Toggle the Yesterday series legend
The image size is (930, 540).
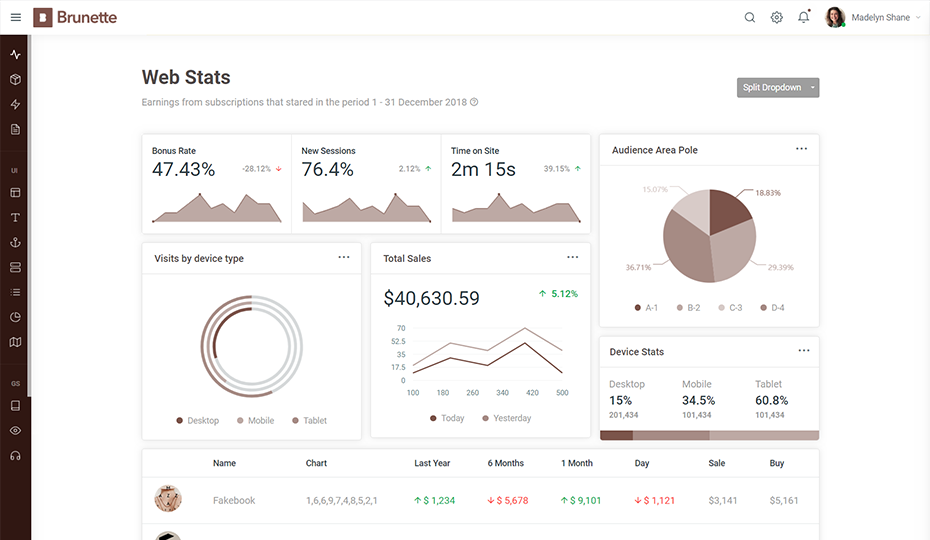pyautogui.click(x=507, y=418)
